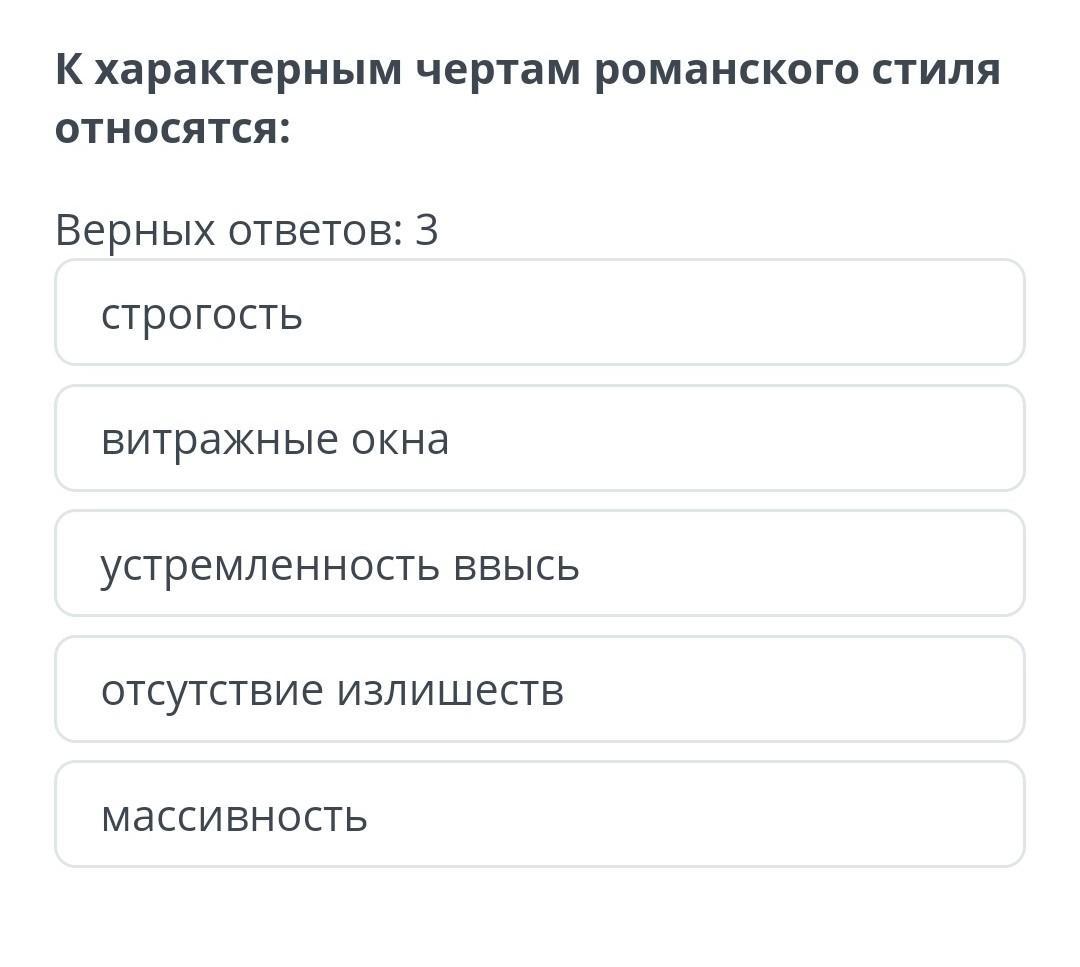Screen dimensions: 1080x967
Task: Click the word «ввысь» in third option
Action: click(x=516, y=566)
